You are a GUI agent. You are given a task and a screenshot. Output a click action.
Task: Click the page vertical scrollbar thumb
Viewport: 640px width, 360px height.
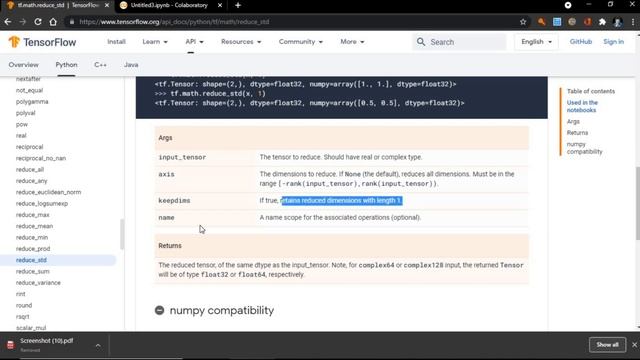pos(638,203)
